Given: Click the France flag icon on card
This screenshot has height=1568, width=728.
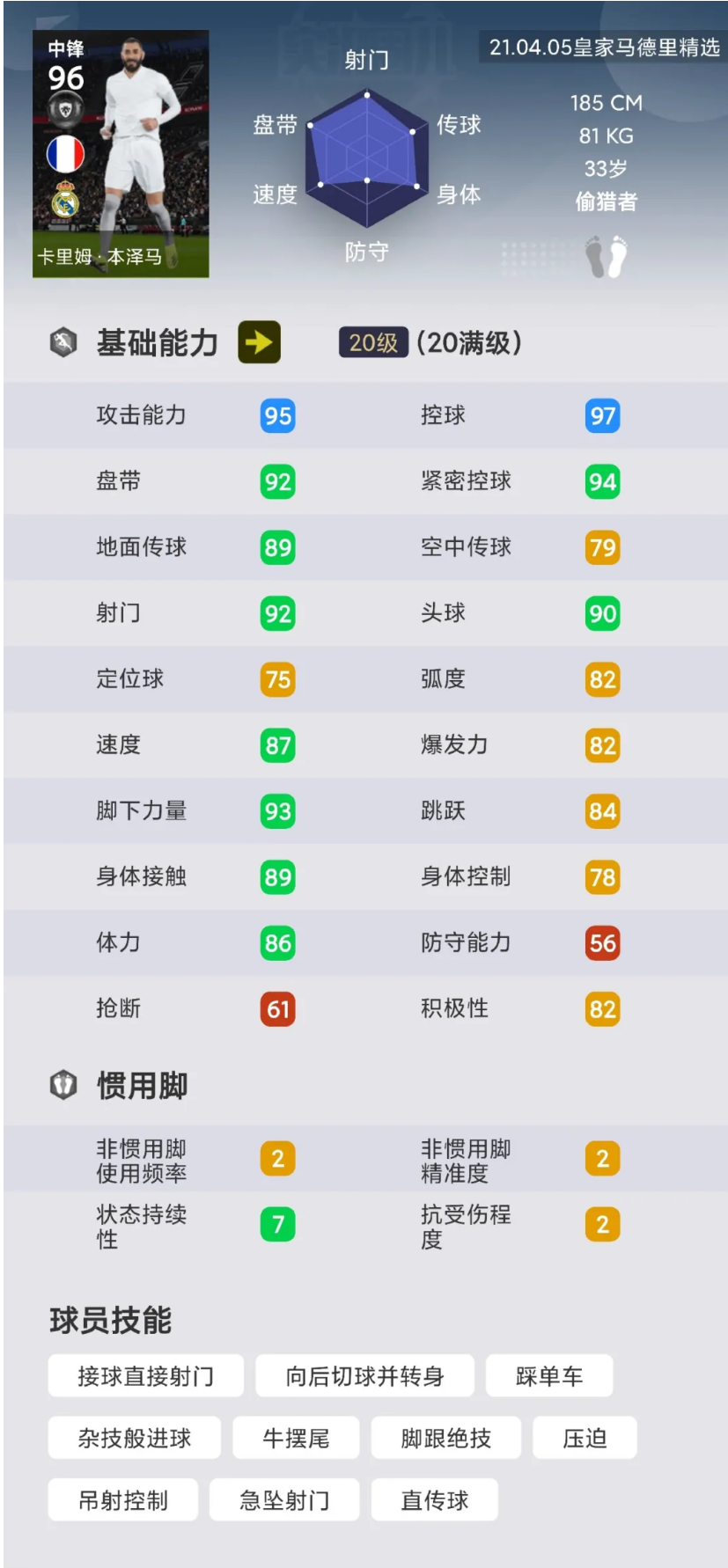Looking at the screenshot, I should [x=65, y=154].
